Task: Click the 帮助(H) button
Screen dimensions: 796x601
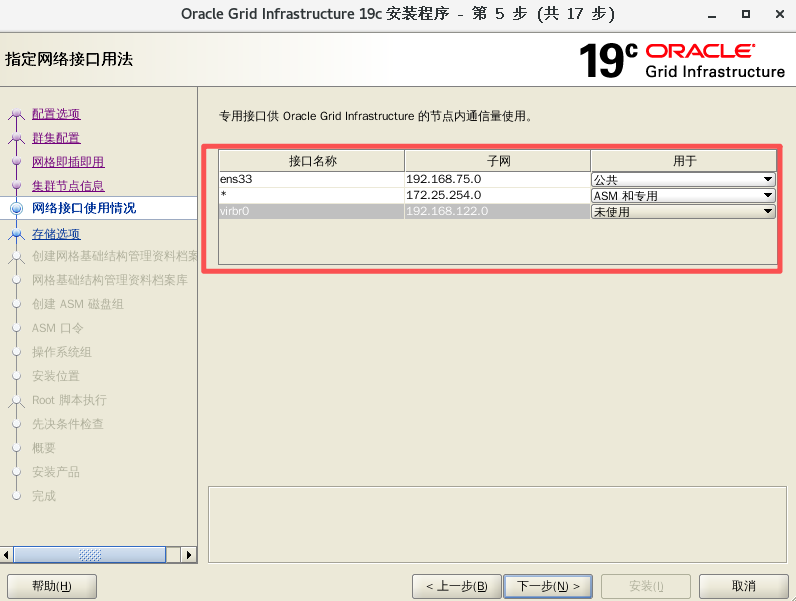Action: point(52,586)
